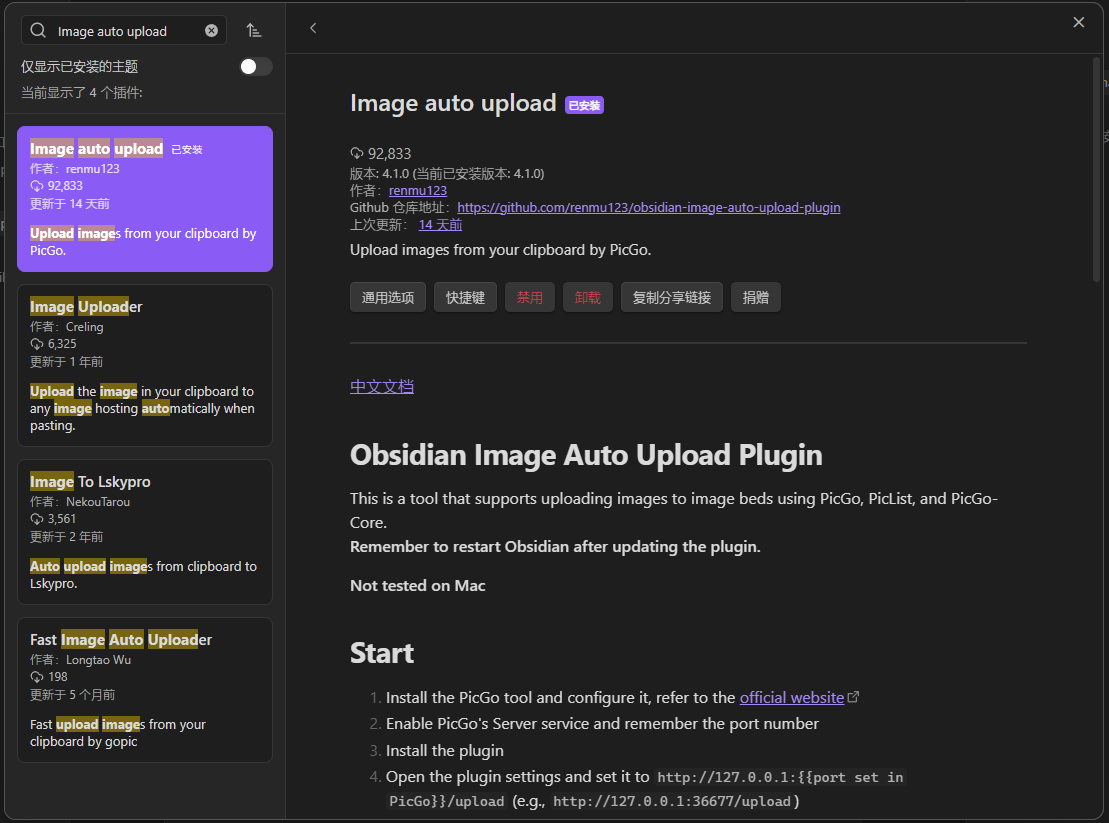Click the external link icon next to official website
Image resolution: width=1109 pixels, height=823 pixels.
852,695
